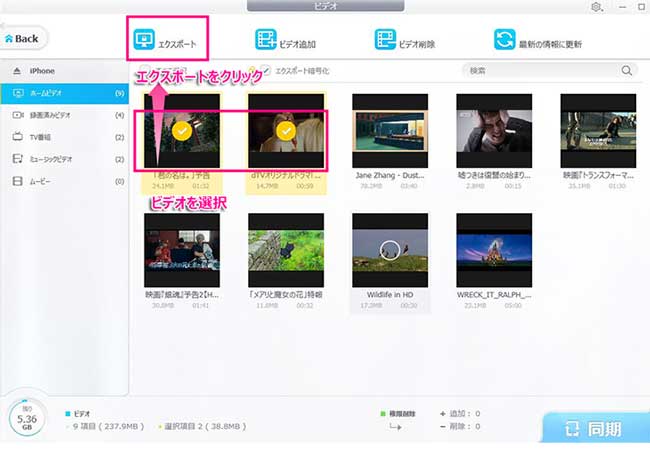Screen dimensions: 650x454
Task: Open settings via the gear icon
Action: (596, 7)
